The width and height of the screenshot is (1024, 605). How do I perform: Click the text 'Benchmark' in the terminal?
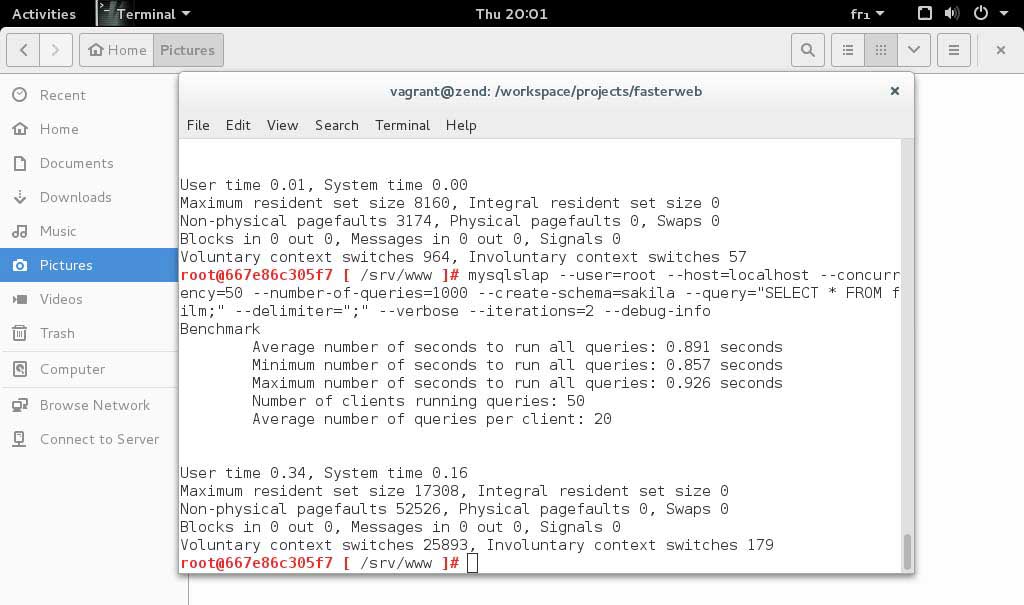[x=220, y=329]
